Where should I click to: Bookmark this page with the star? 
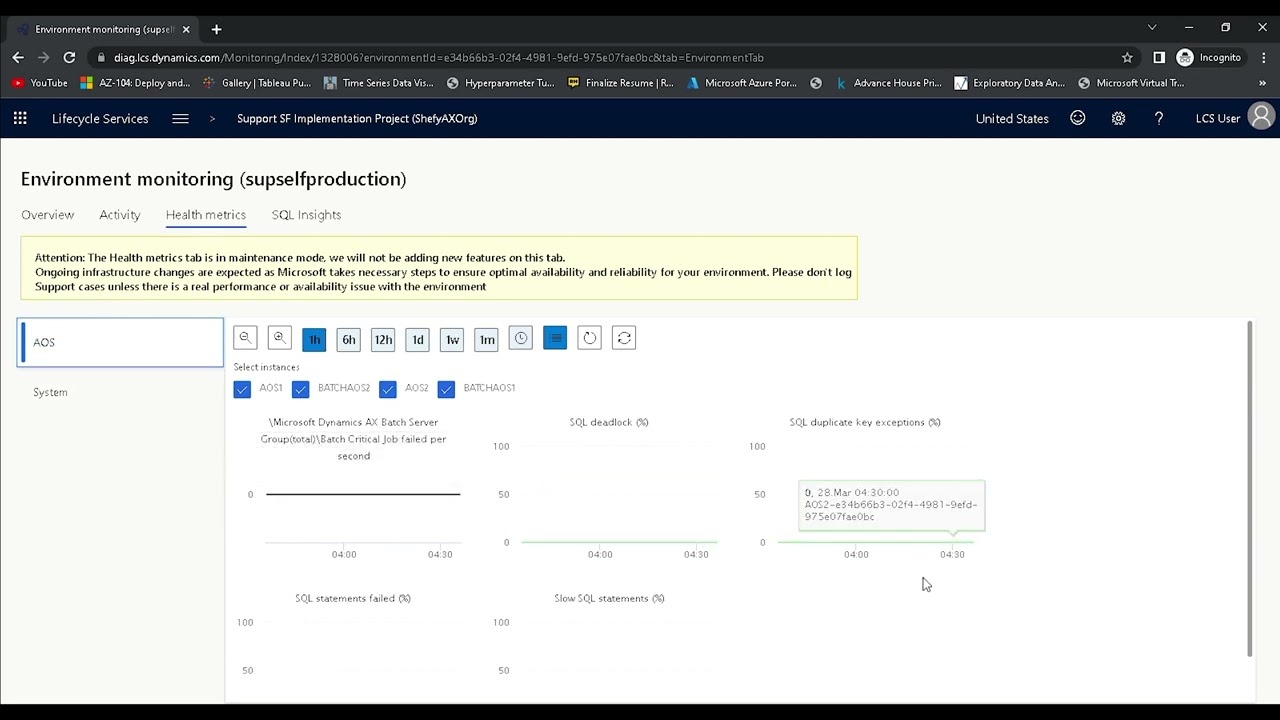pos(1127,57)
